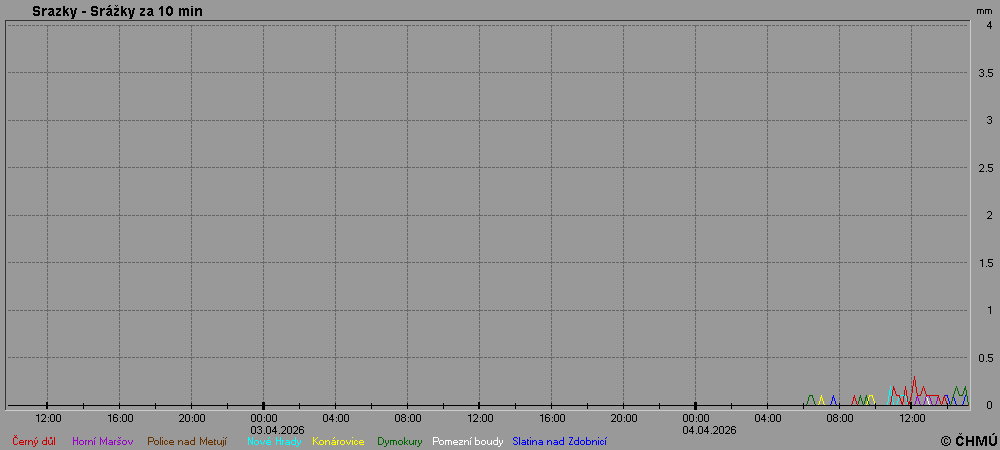Viewport: 1000px width, 450px height.
Task: Click the ČHMÚ copyright text
Action: [x=969, y=440]
